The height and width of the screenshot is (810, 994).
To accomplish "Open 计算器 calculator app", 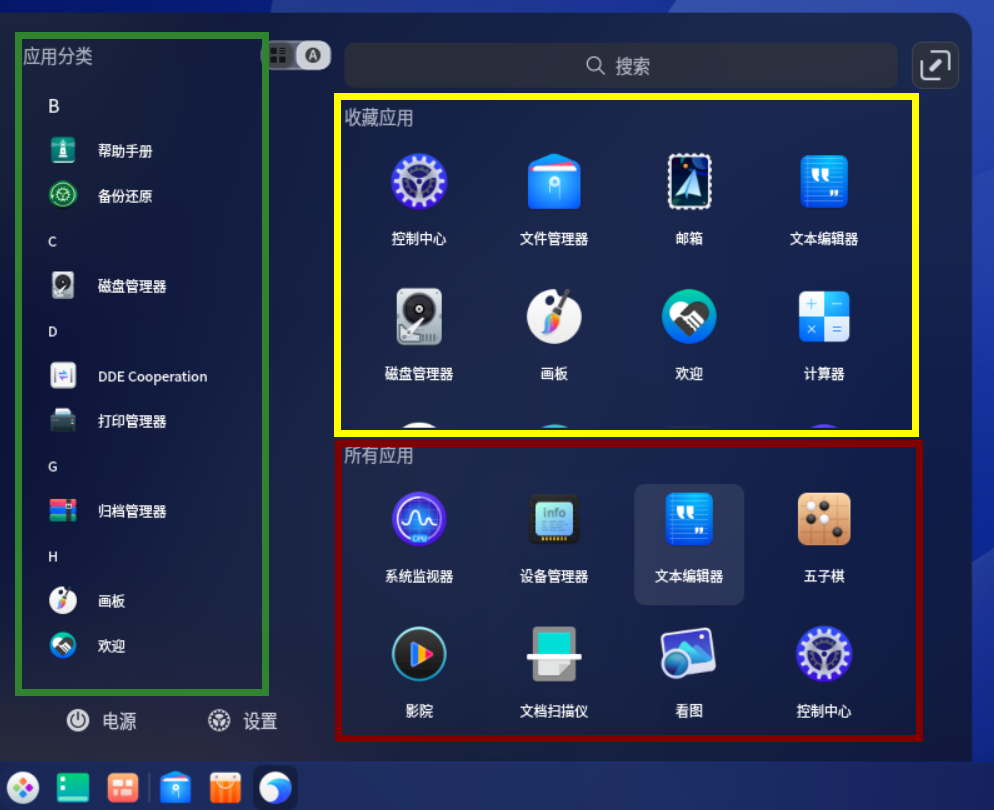I will click(x=823, y=335).
